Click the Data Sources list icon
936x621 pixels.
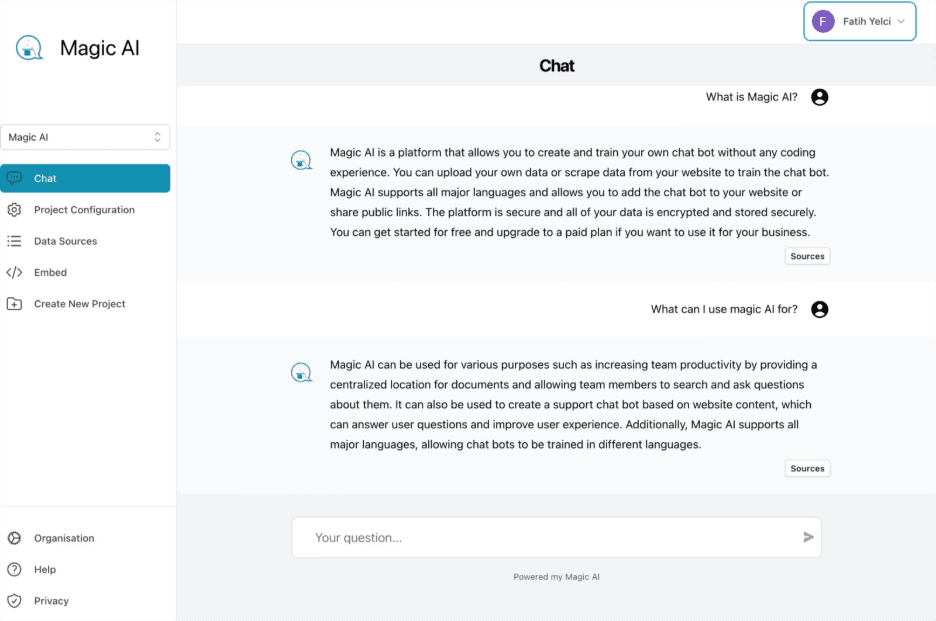pyautogui.click(x=14, y=241)
